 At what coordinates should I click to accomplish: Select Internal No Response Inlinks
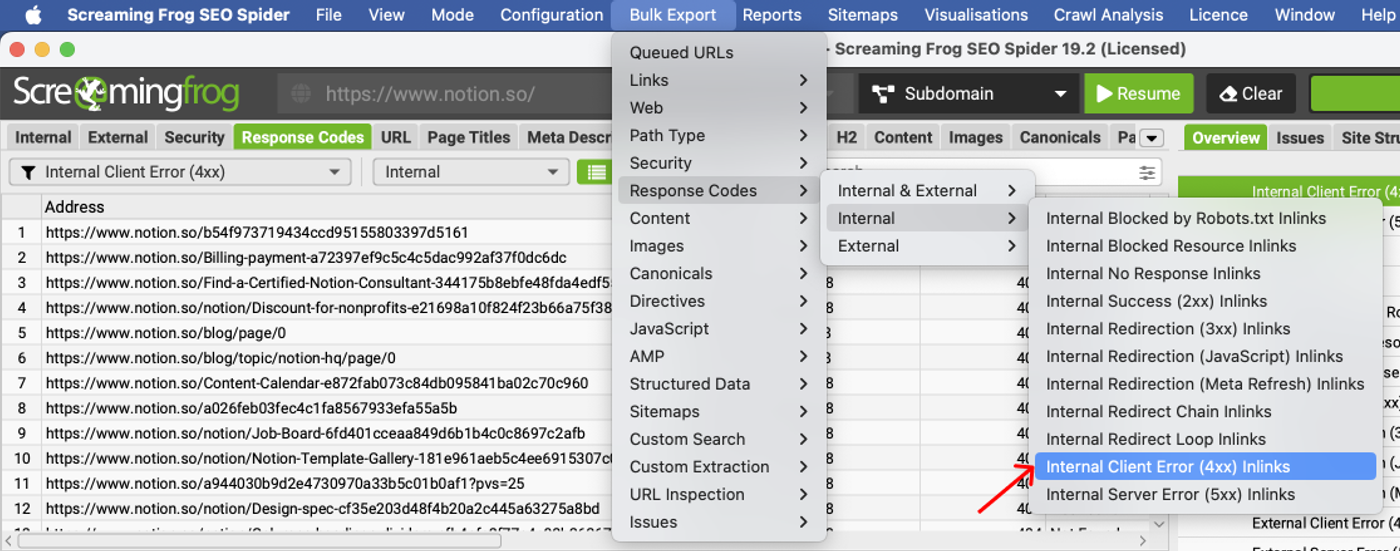pyautogui.click(x=1205, y=273)
